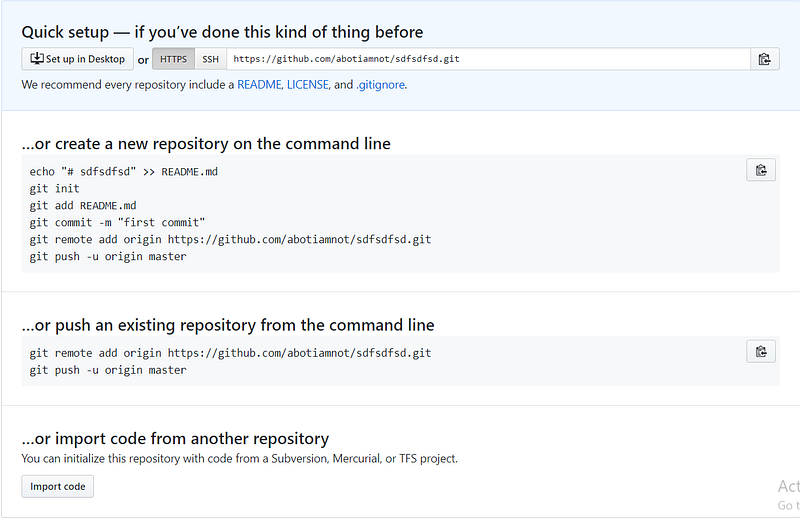Image resolution: width=800 pixels, height=521 pixels.
Task: Open the .gitignore link
Action: [x=380, y=85]
